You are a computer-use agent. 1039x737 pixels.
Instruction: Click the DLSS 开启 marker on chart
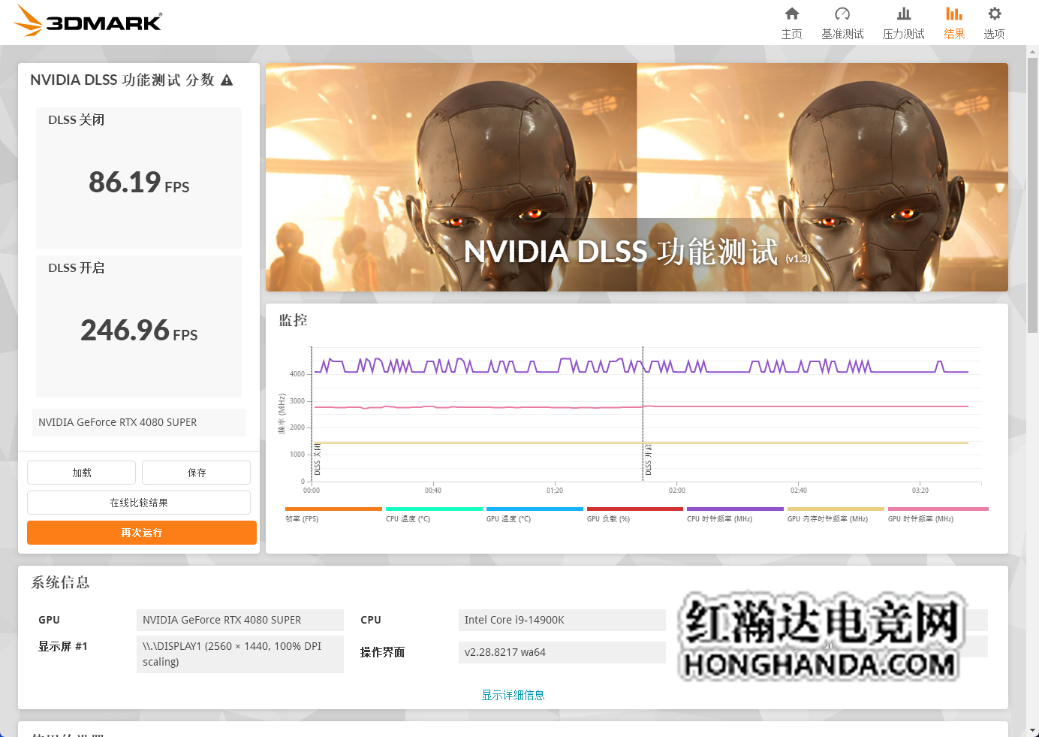(648, 459)
